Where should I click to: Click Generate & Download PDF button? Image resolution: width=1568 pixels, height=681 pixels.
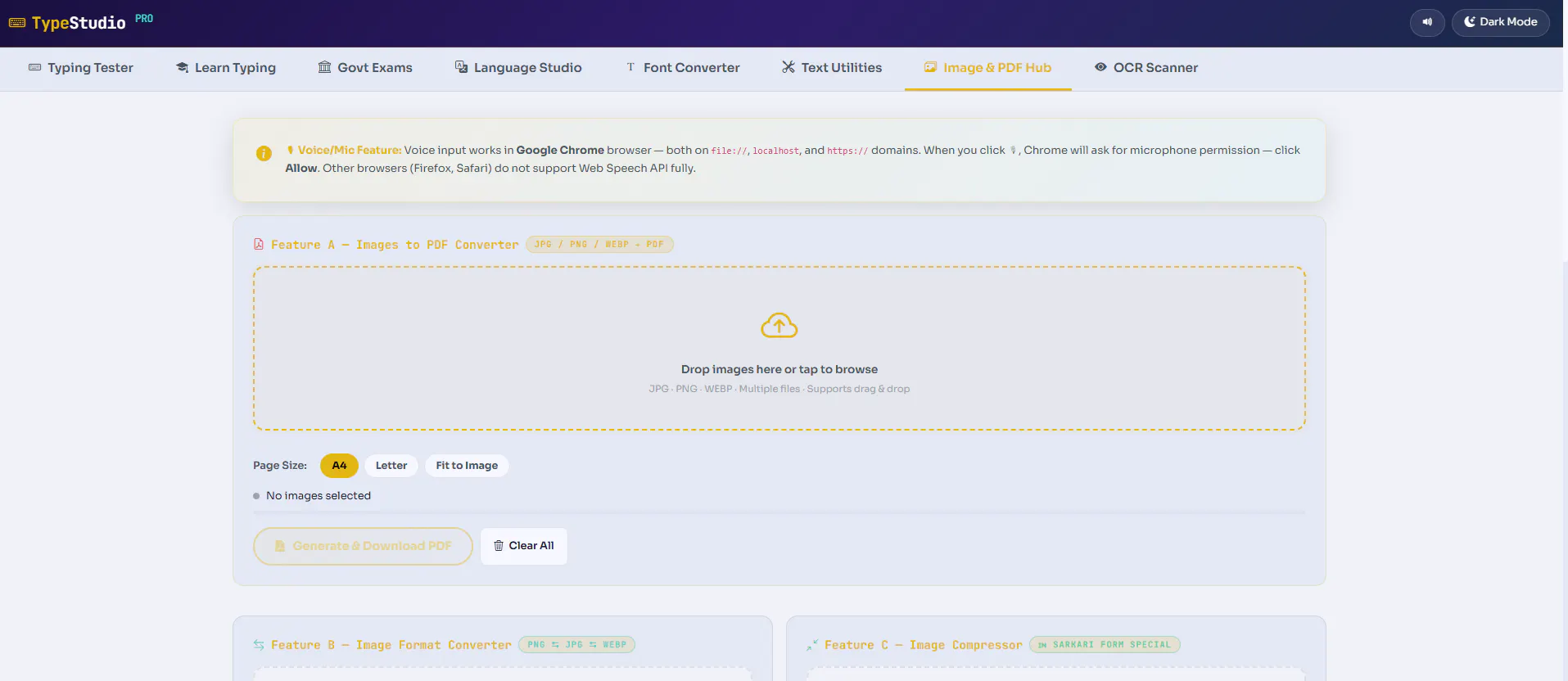pos(363,546)
